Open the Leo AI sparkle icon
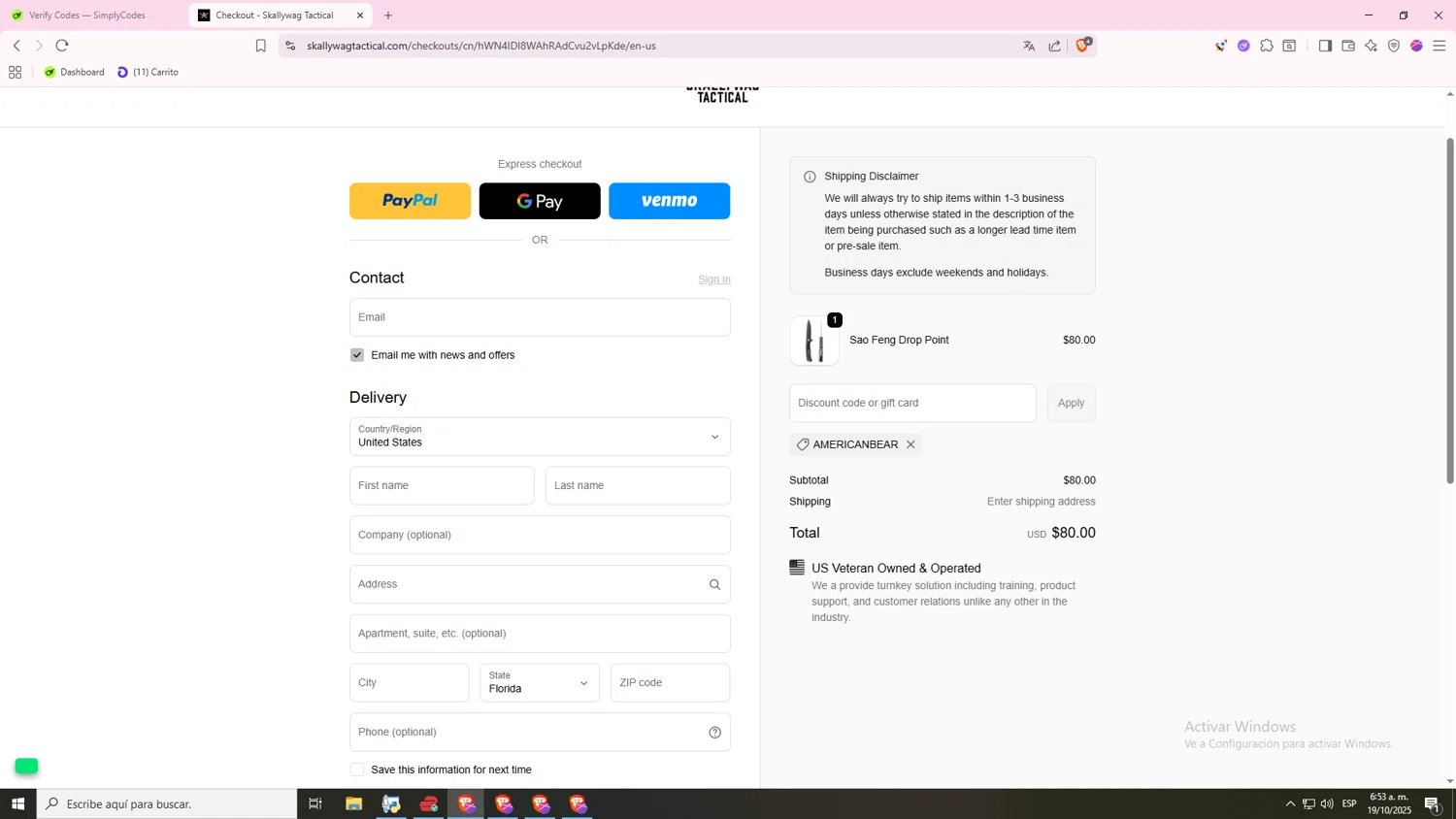Image resolution: width=1456 pixels, height=819 pixels. [x=1371, y=46]
